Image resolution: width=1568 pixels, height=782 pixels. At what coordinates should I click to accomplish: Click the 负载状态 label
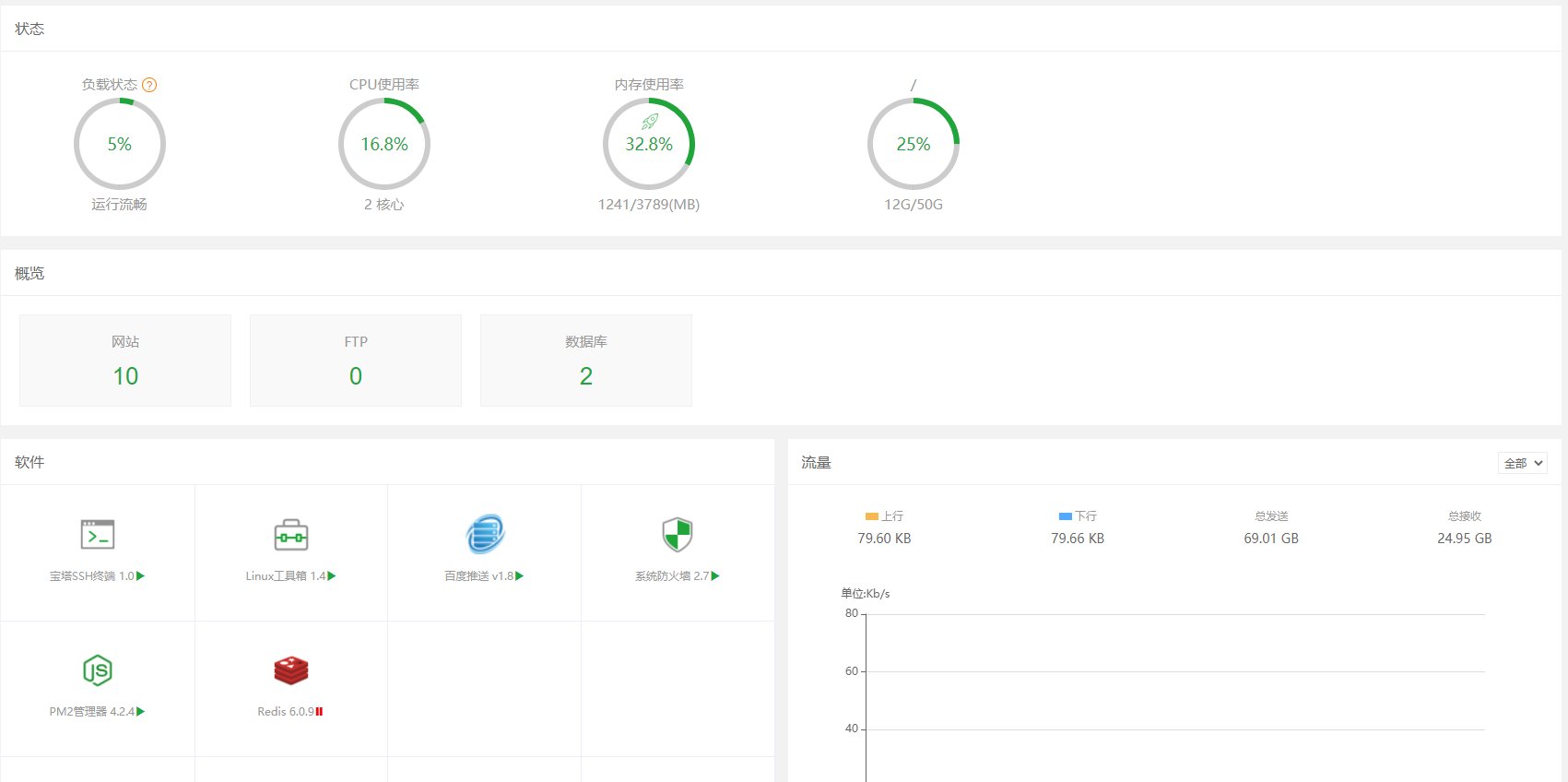[110, 85]
